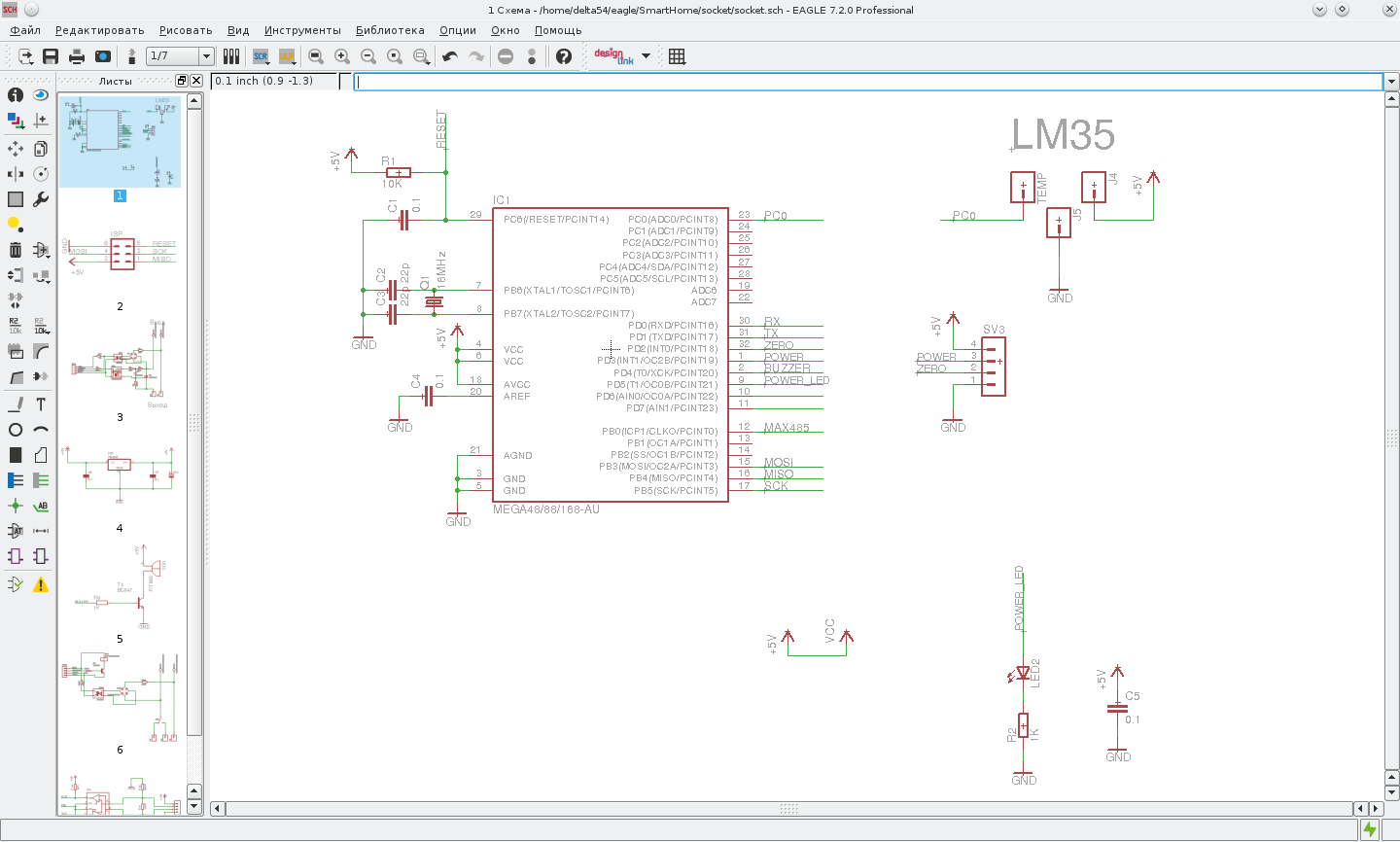Close the Листы sheets panel
The height and width of the screenshot is (842, 1400).
click(x=196, y=81)
